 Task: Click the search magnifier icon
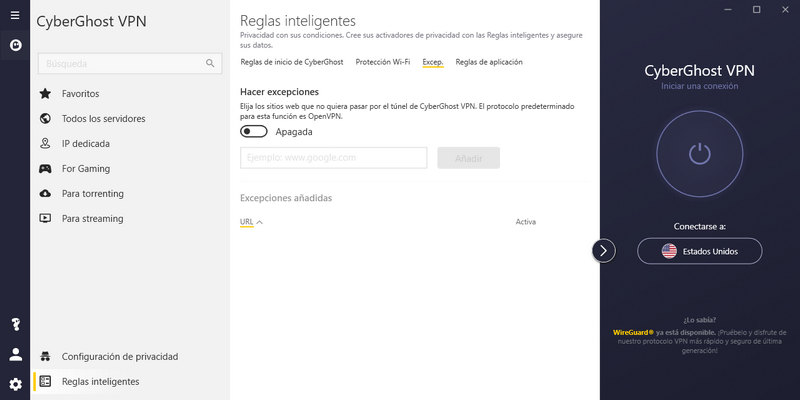210,64
